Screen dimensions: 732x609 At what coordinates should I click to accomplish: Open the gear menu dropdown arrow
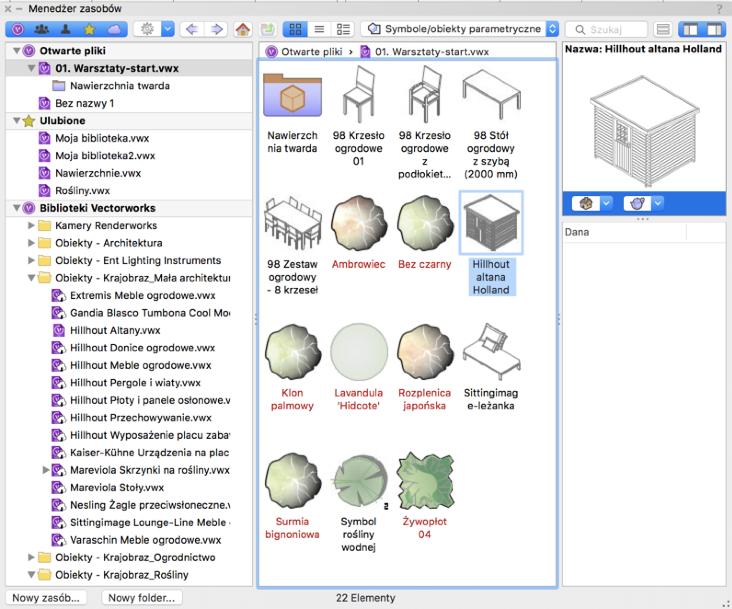pyautogui.click(x=168, y=29)
